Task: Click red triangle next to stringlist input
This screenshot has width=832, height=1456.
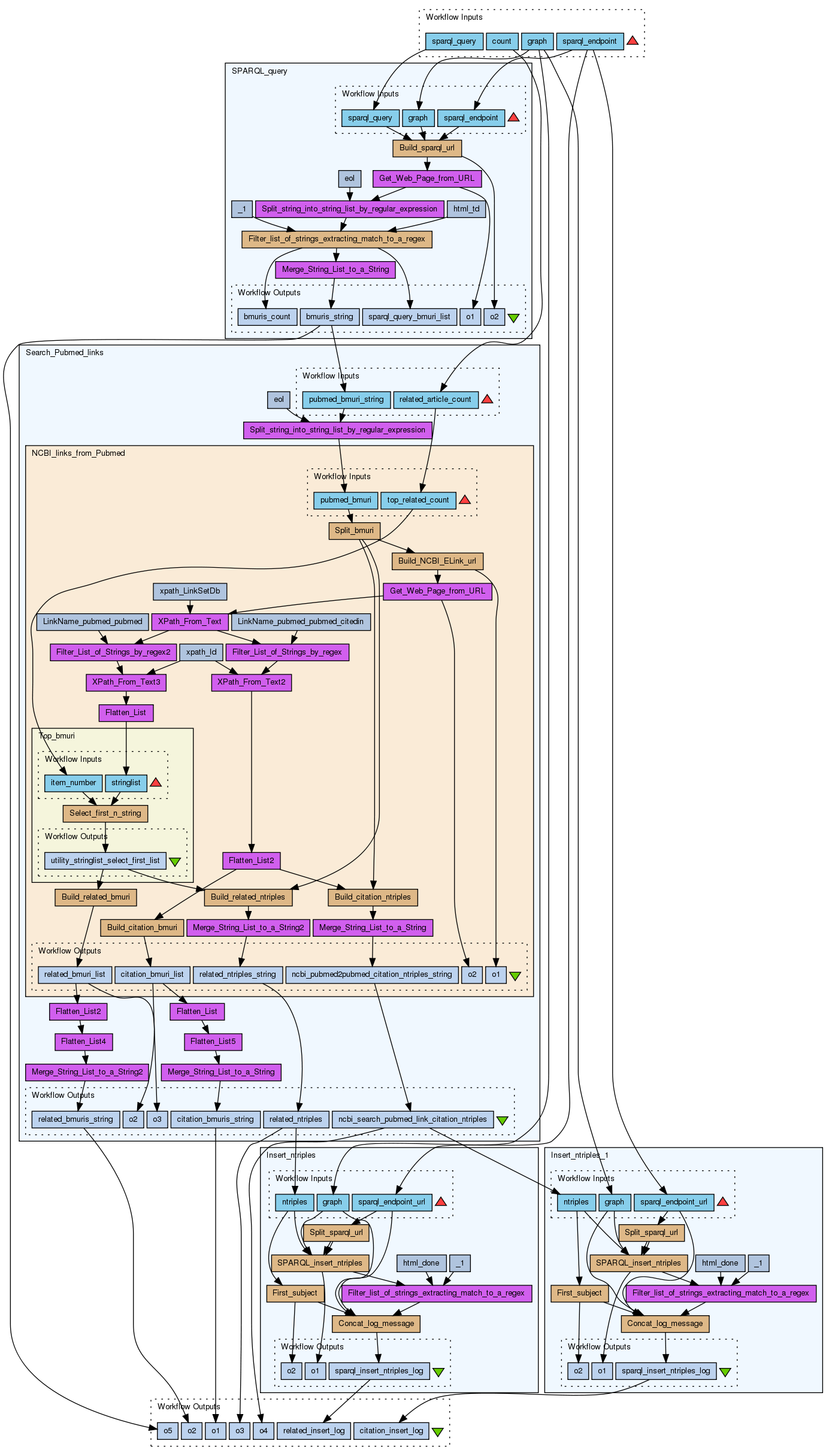Action: 156,782
